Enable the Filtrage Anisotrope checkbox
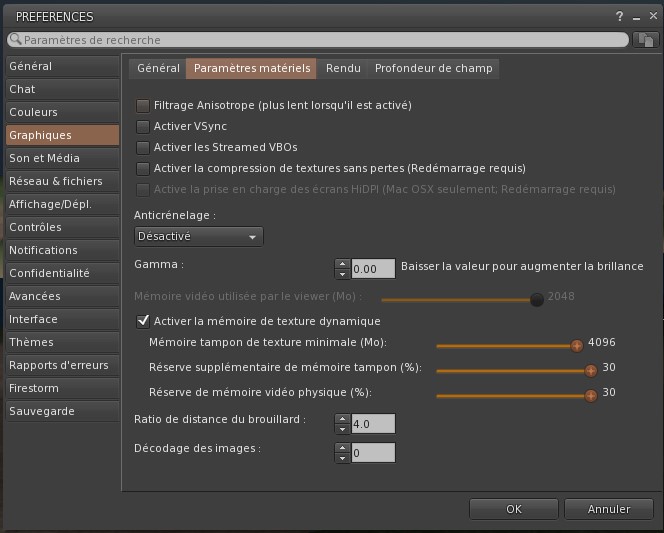 pyautogui.click(x=143, y=105)
